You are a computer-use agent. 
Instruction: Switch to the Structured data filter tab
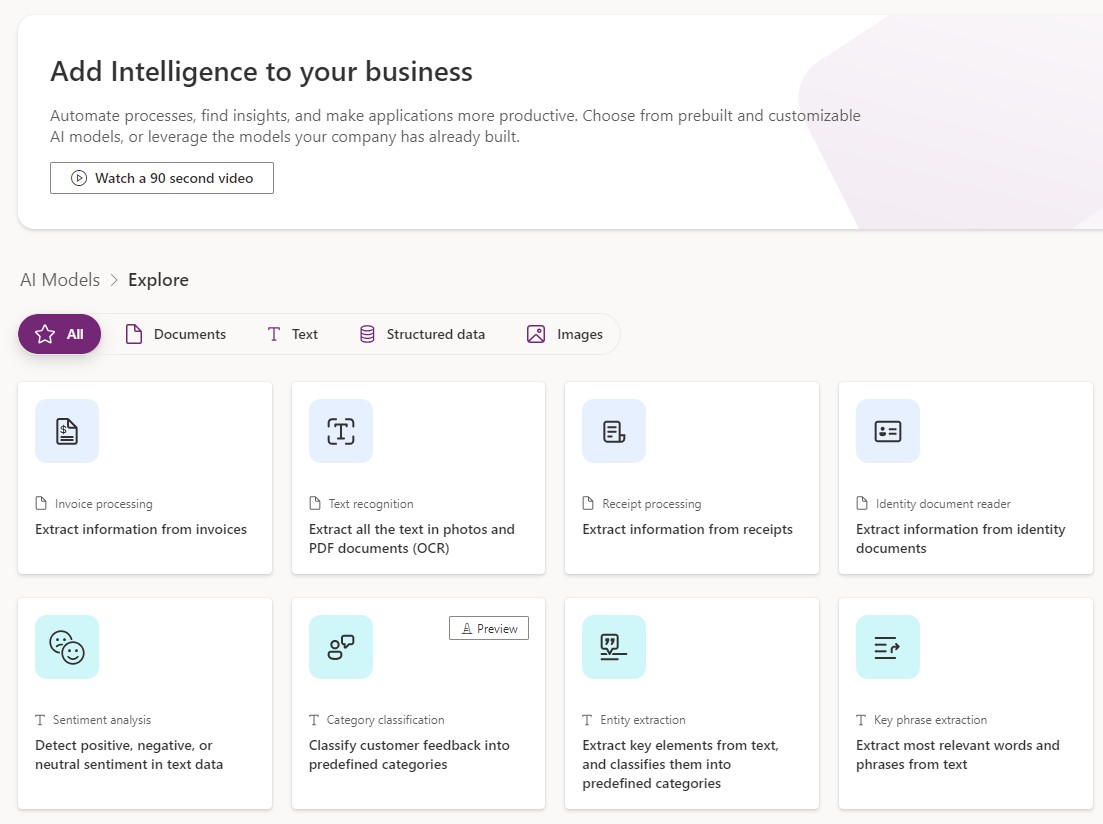click(x=422, y=334)
